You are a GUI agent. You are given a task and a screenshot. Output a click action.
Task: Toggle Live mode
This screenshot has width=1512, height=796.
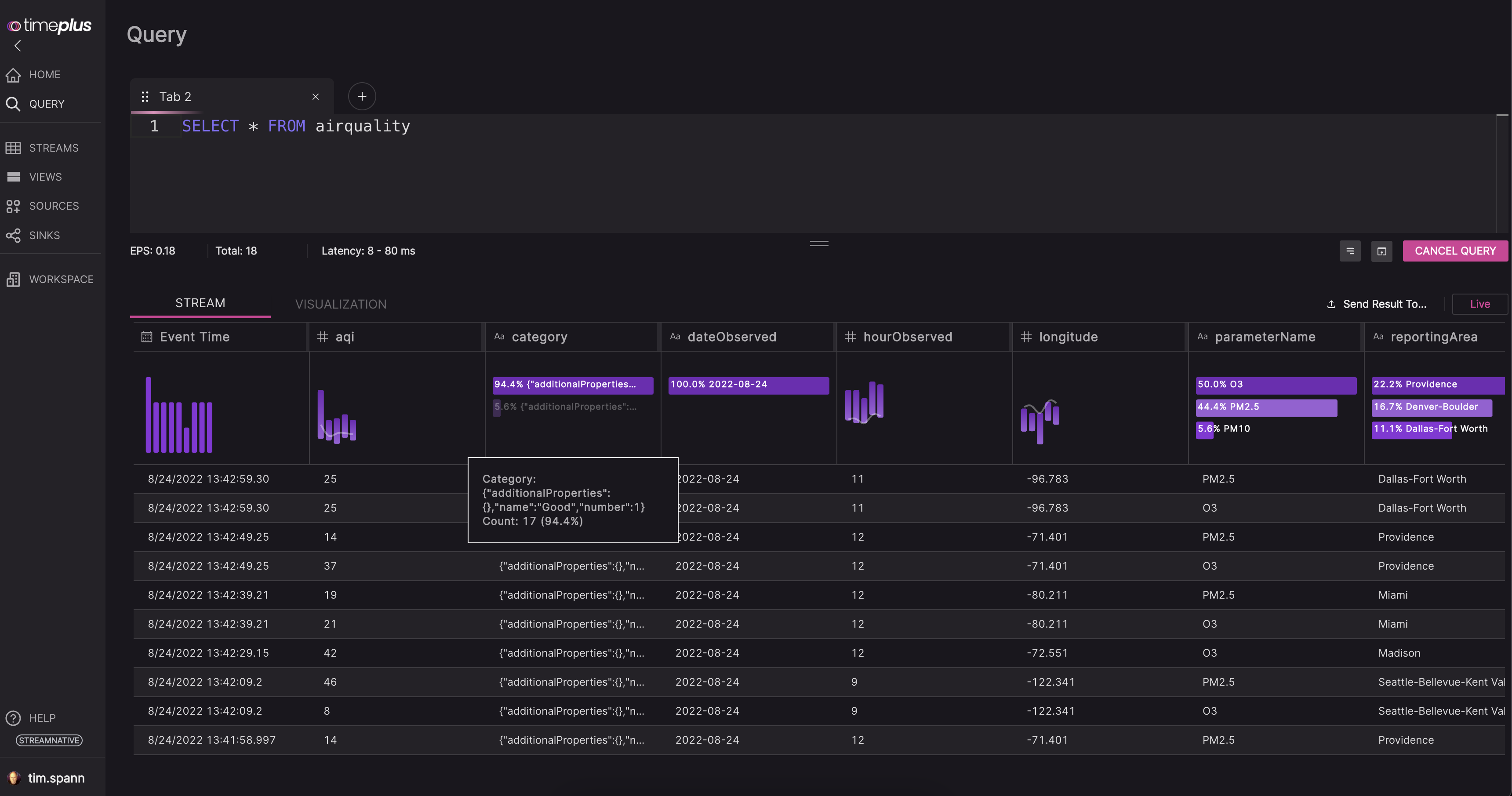1479,304
